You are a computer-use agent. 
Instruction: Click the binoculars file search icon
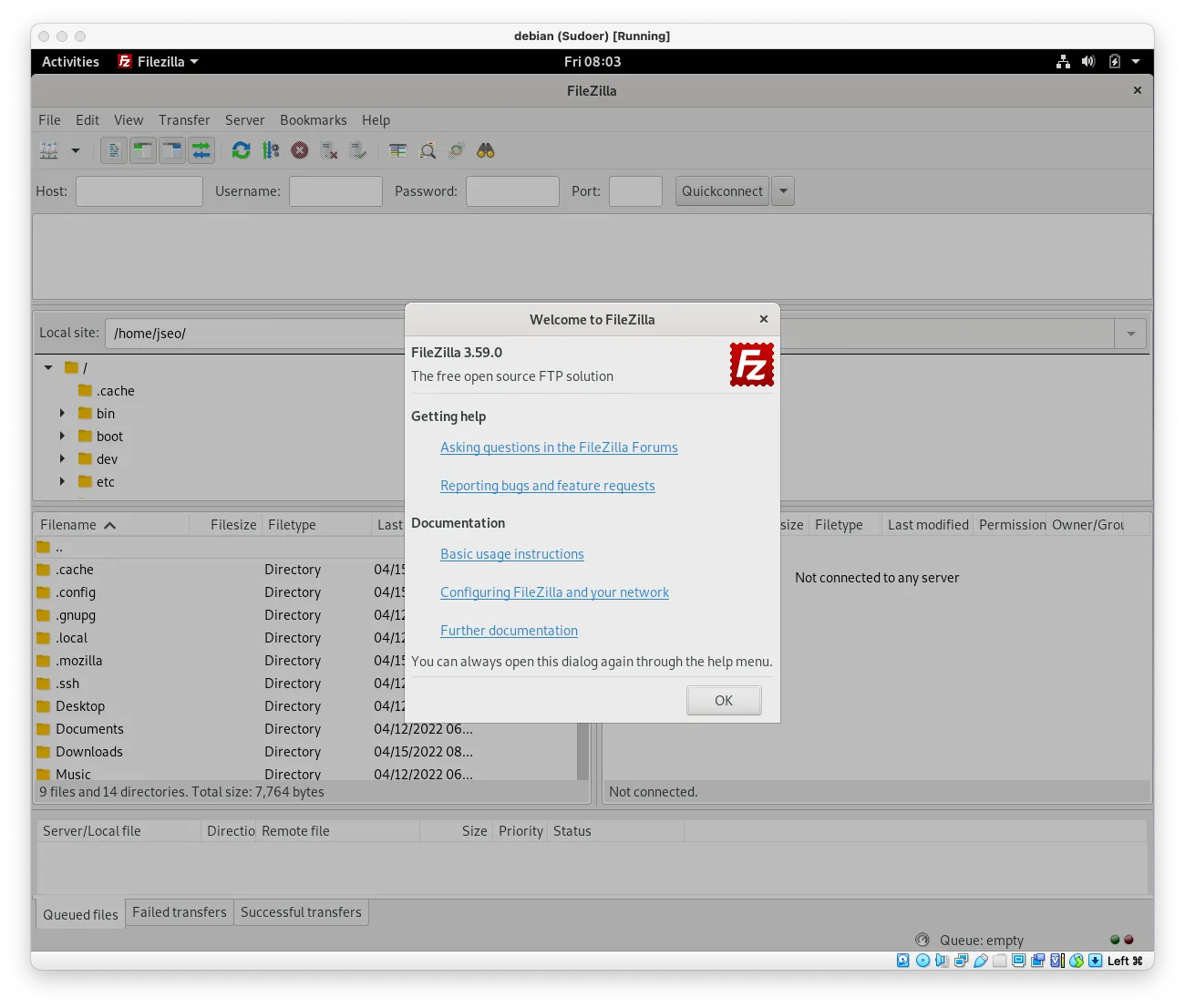click(x=486, y=150)
